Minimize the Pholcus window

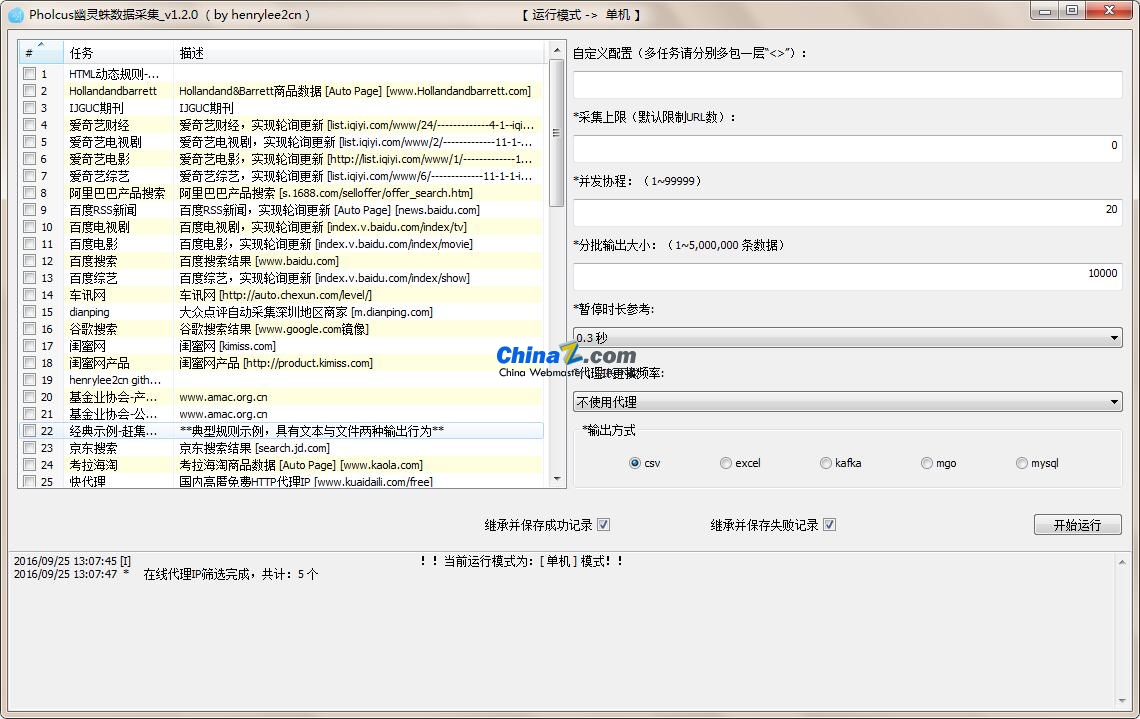tap(1045, 11)
